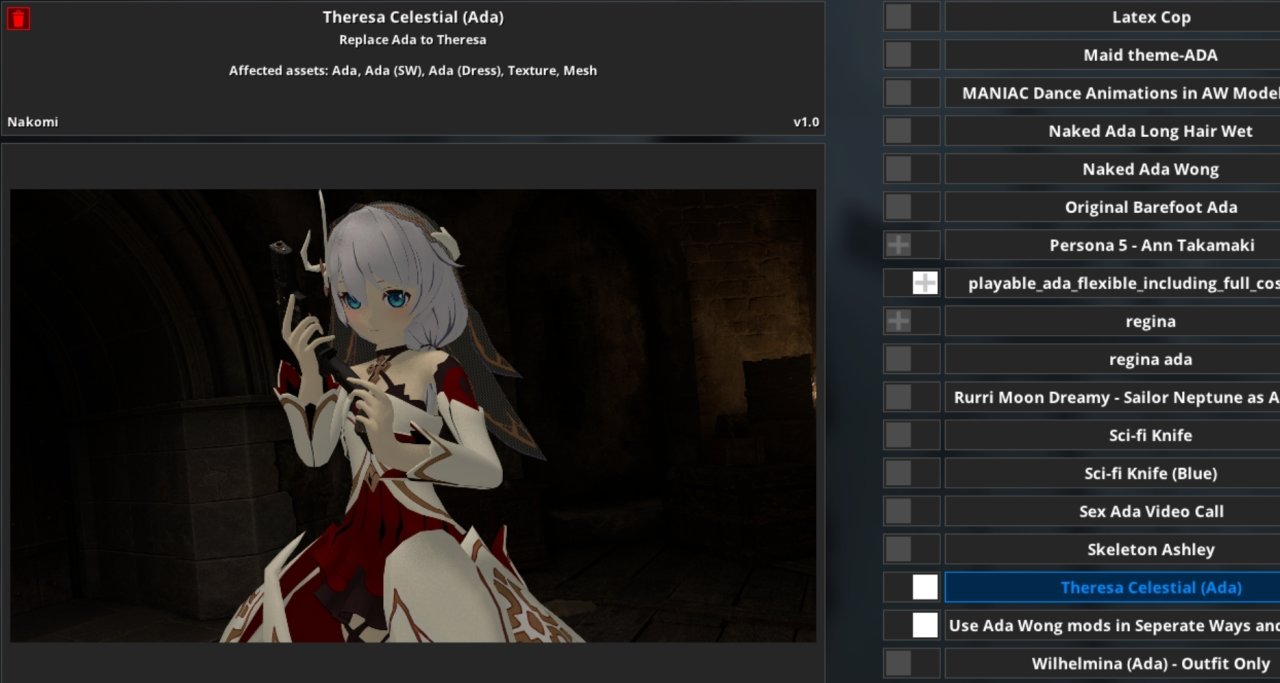Disable the Use Ada Wong mods toggle
This screenshot has width=1280, height=683.
912,625
